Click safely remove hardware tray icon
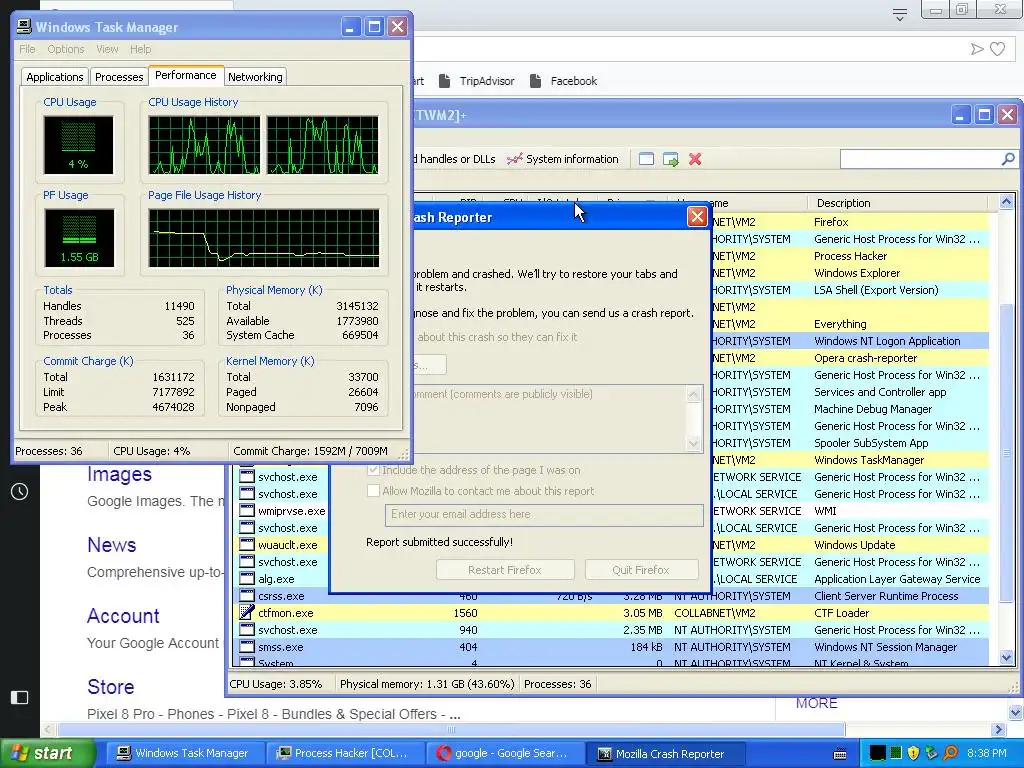 [931, 753]
